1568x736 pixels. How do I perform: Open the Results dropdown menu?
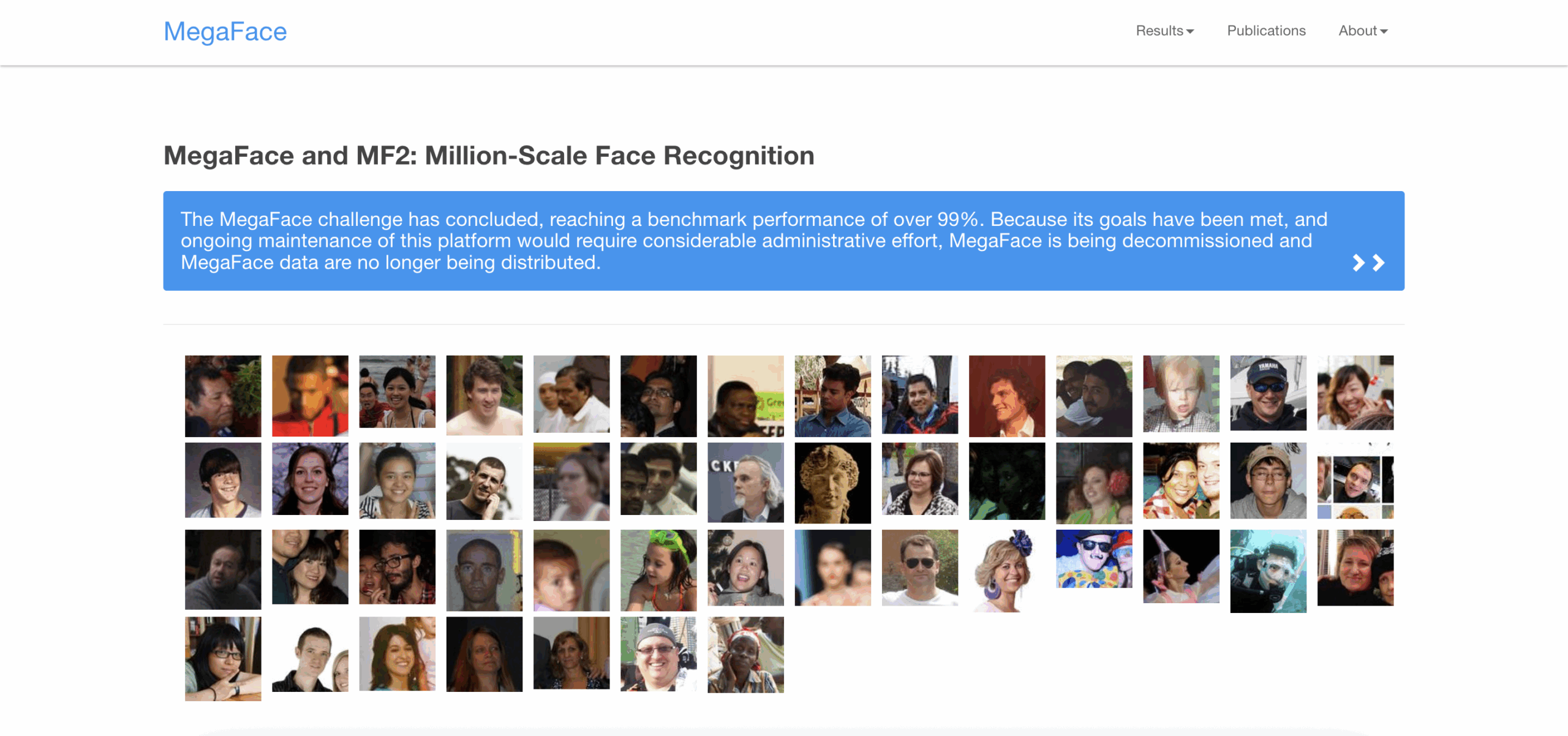coord(1164,31)
